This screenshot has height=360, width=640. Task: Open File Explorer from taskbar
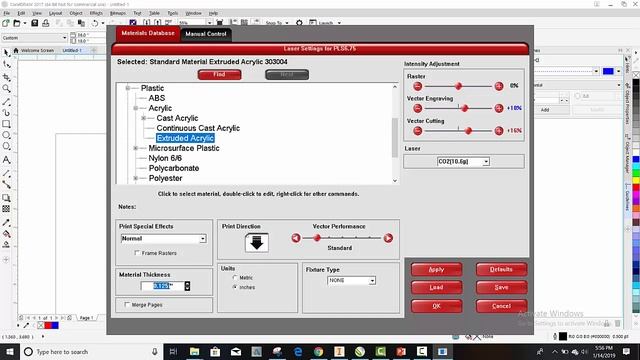click(x=195, y=351)
